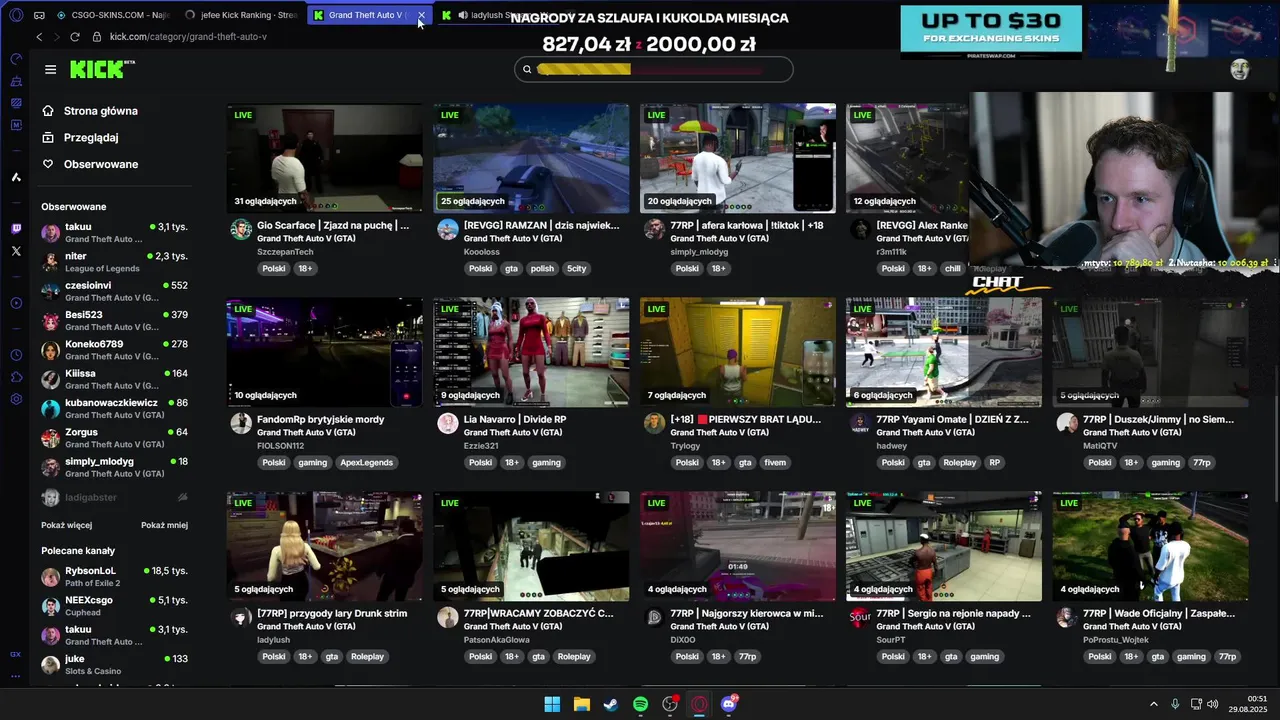Open Obserwowane menu item
This screenshot has height=720, width=1280.
pos(90,164)
